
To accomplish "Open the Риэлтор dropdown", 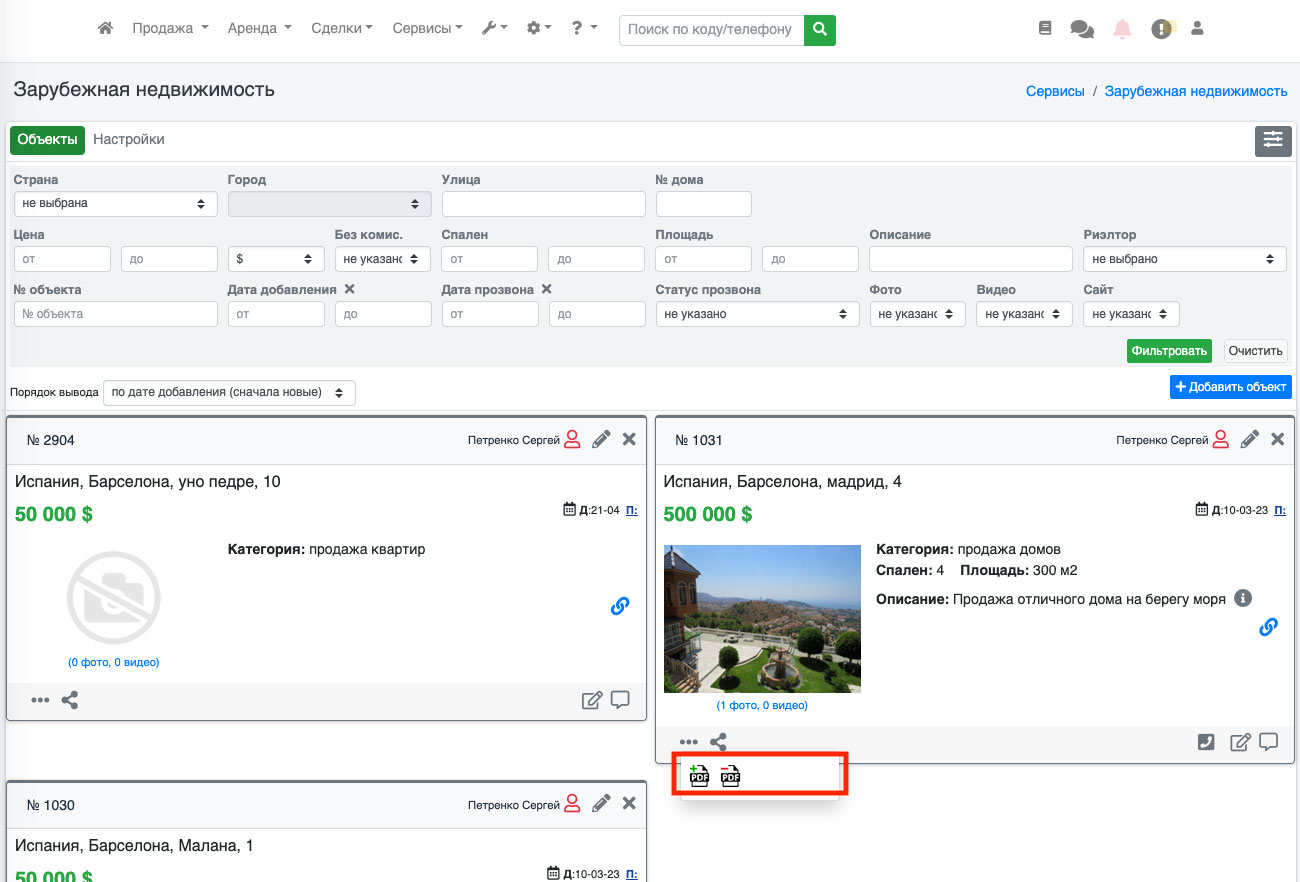I will click(1184, 259).
